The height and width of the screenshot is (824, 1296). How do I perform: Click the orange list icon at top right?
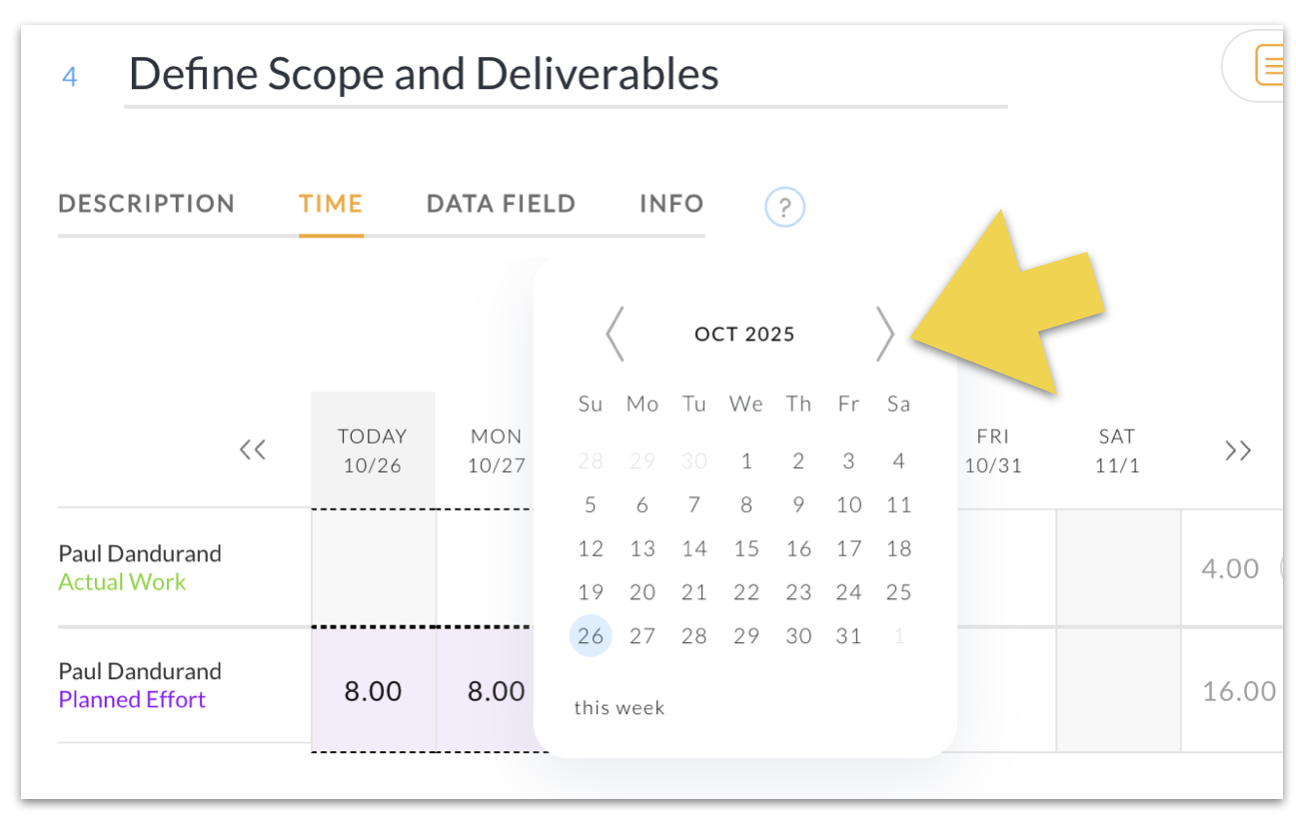pyautogui.click(x=1269, y=67)
